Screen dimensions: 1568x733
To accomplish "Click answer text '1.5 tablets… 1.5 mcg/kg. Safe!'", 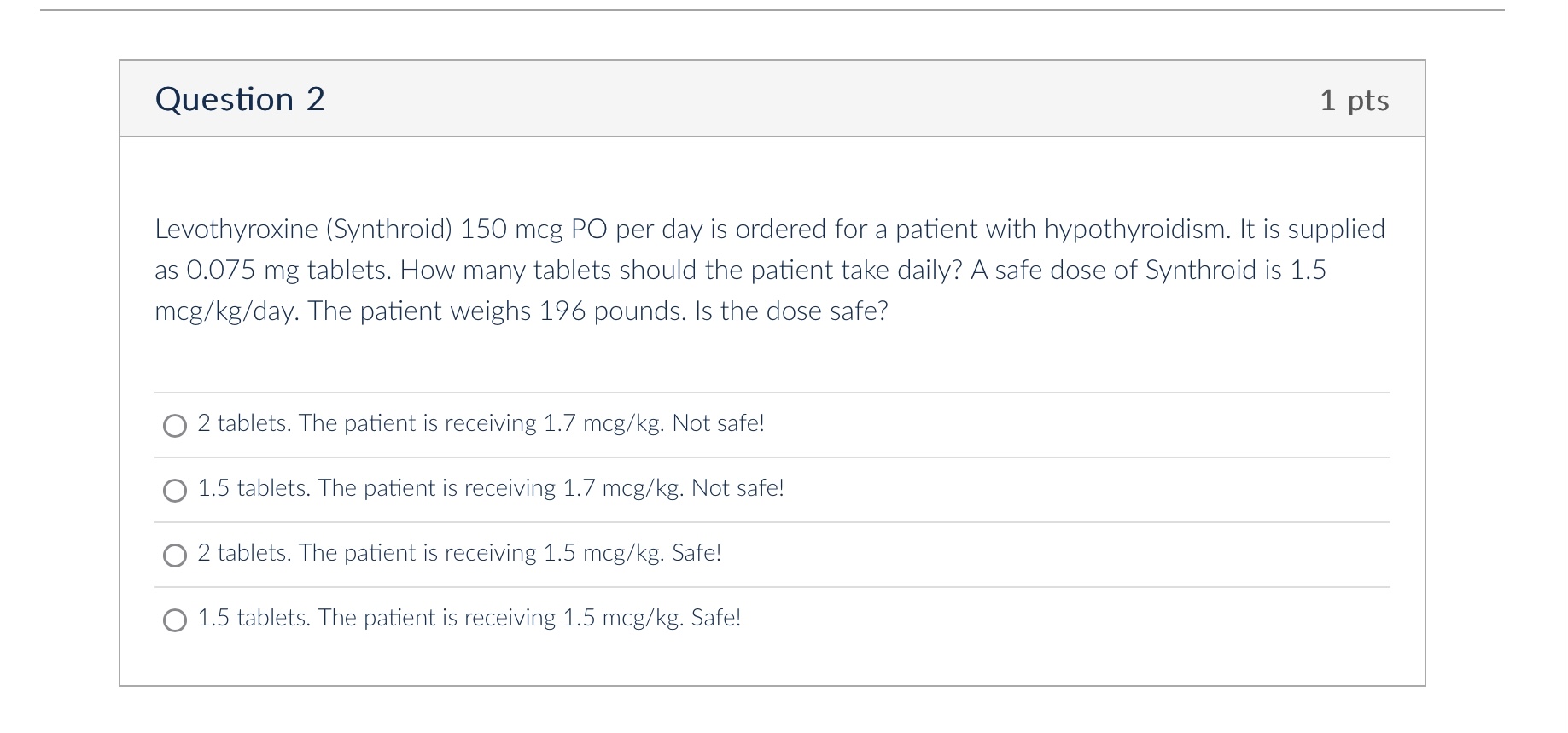I will click(469, 618).
